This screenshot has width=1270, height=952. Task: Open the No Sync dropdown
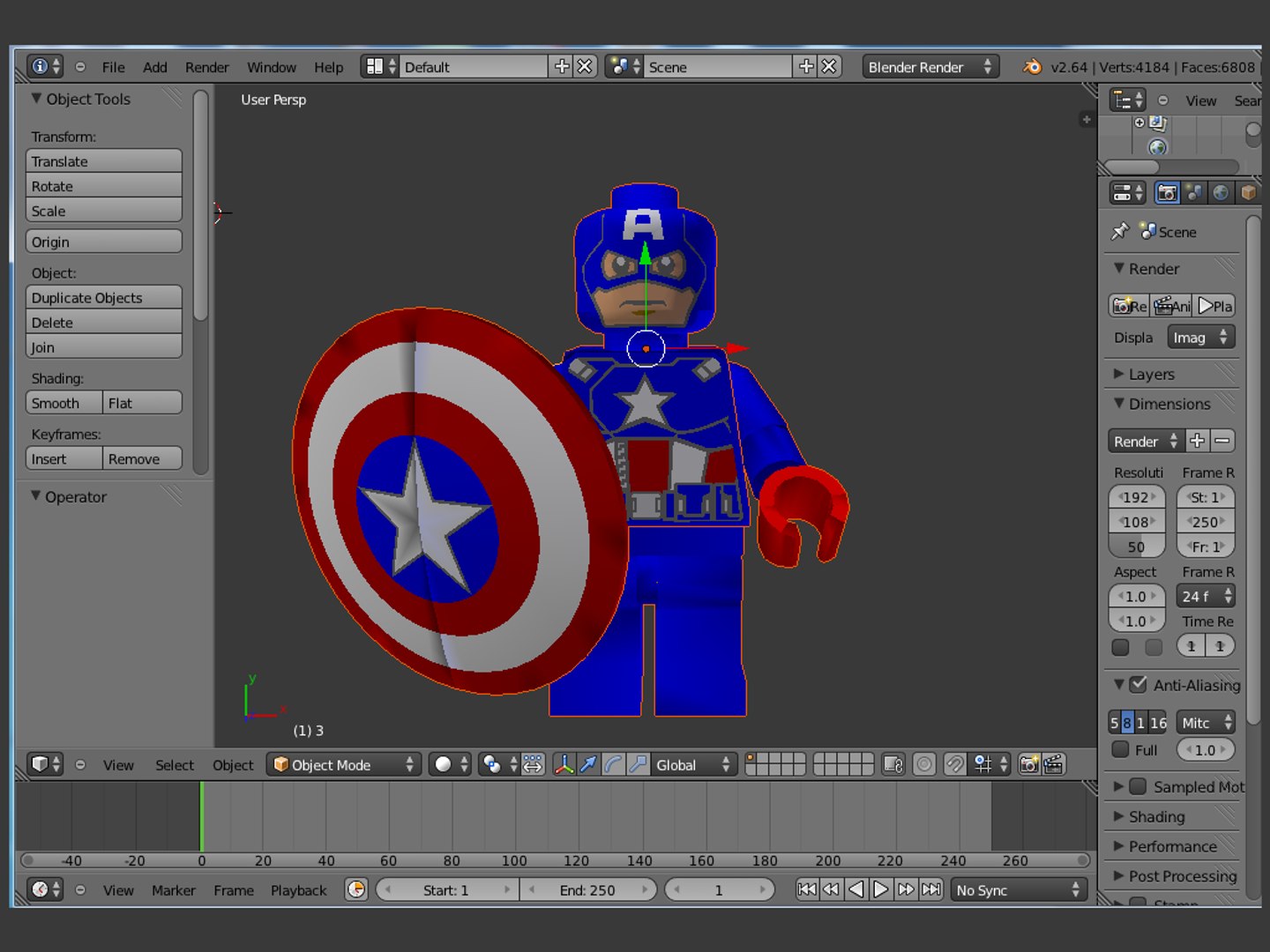click(1018, 889)
